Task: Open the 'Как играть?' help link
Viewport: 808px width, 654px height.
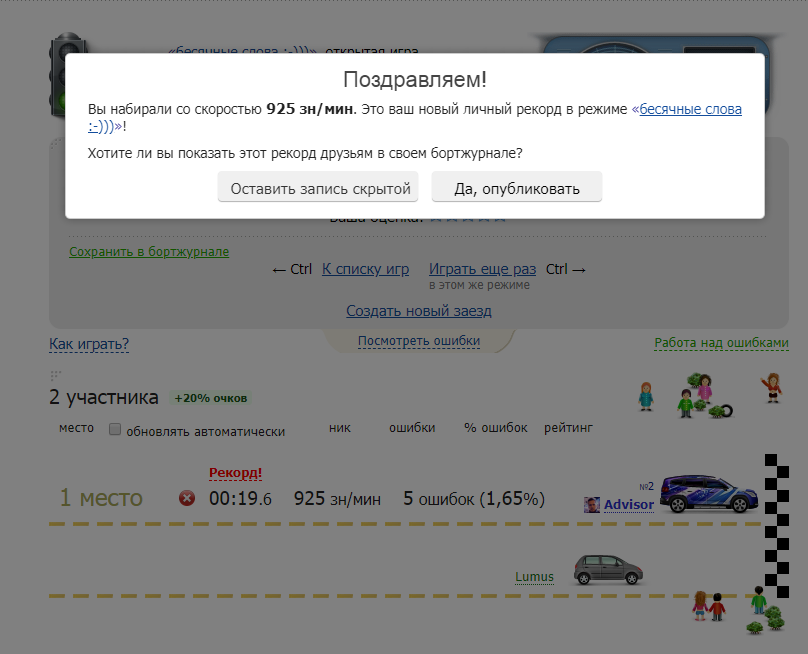Action: [89, 344]
